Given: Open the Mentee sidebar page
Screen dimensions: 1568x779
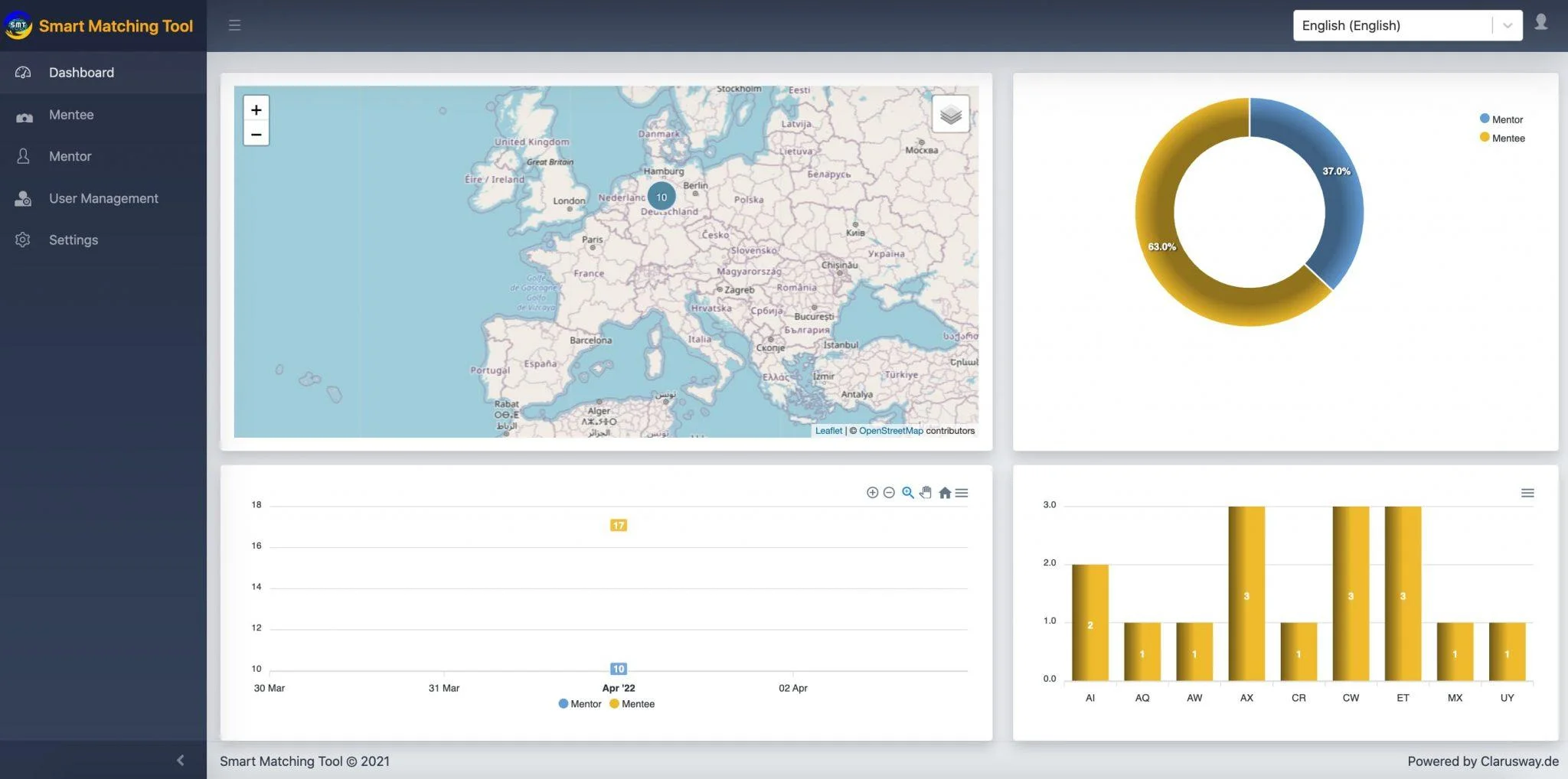Looking at the screenshot, I should pyautogui.click(x=71, y=115).
